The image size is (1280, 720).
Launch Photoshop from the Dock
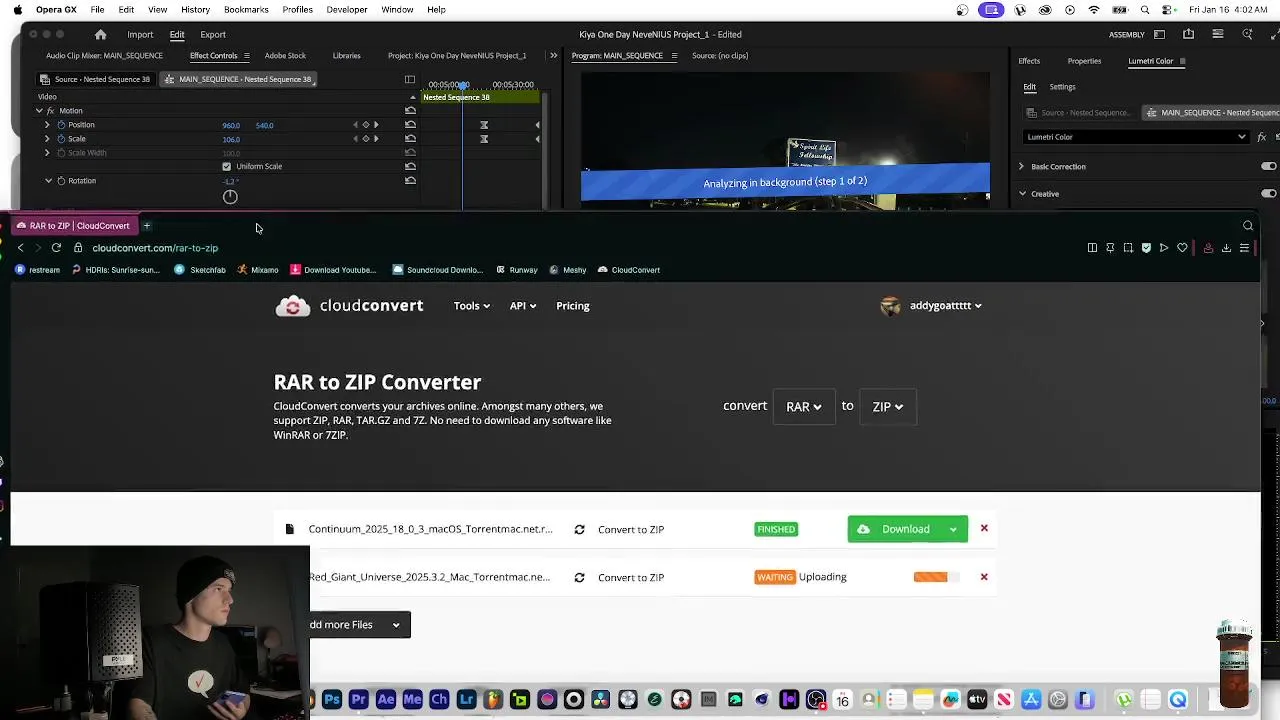pyautogui.click(x=332, y=700)
